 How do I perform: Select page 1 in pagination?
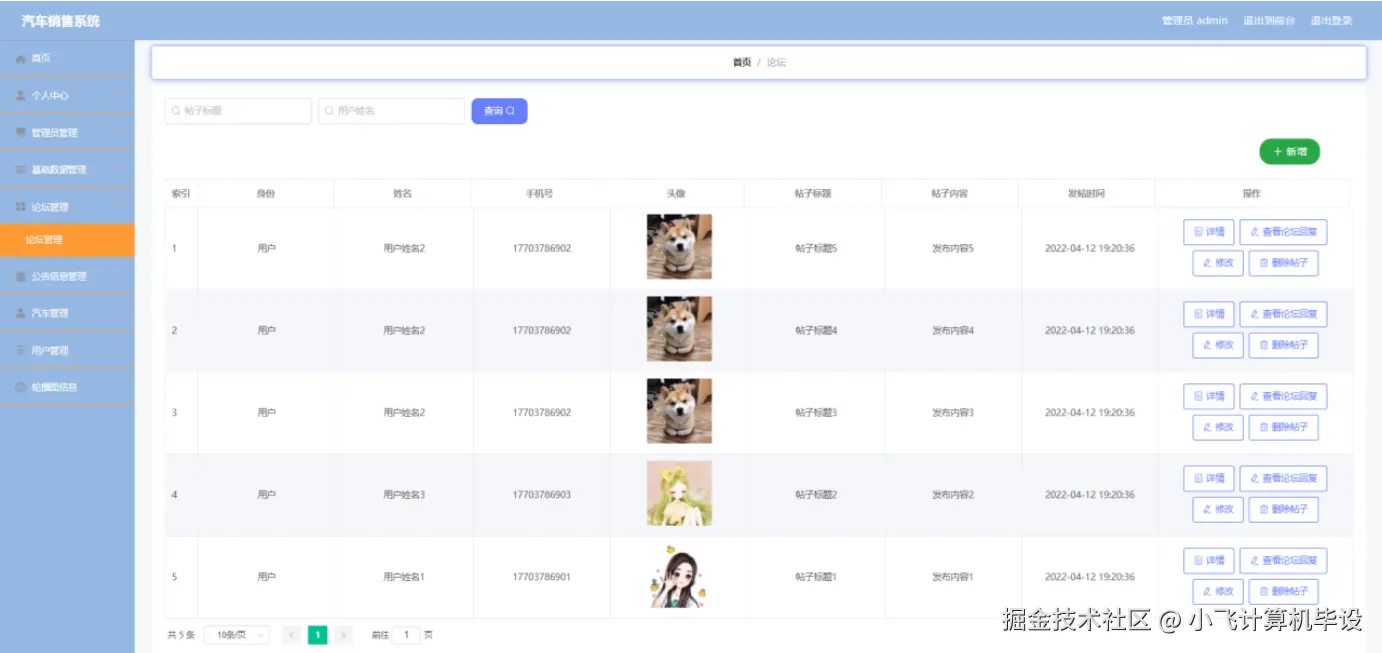point(317,635)
